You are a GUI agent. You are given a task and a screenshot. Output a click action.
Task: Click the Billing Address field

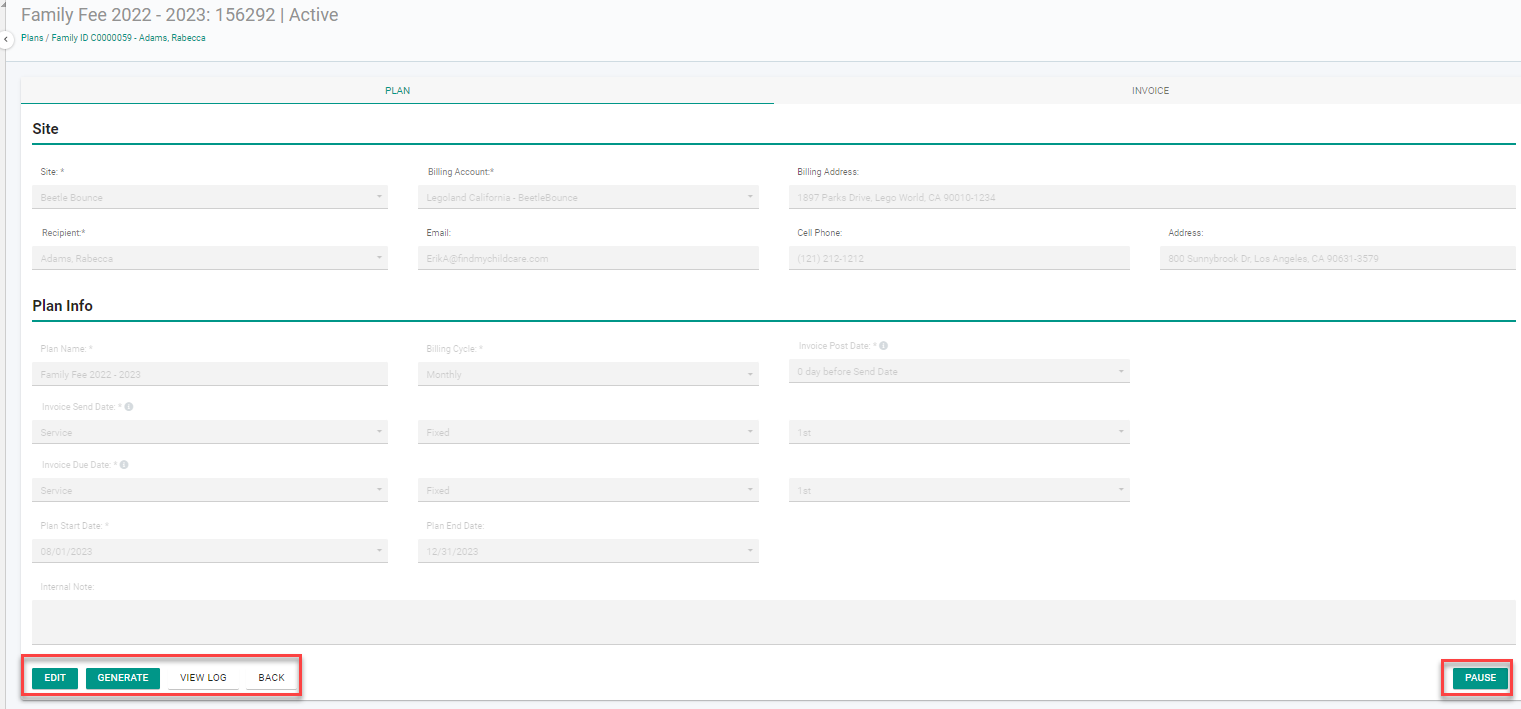pos(1152,197)
